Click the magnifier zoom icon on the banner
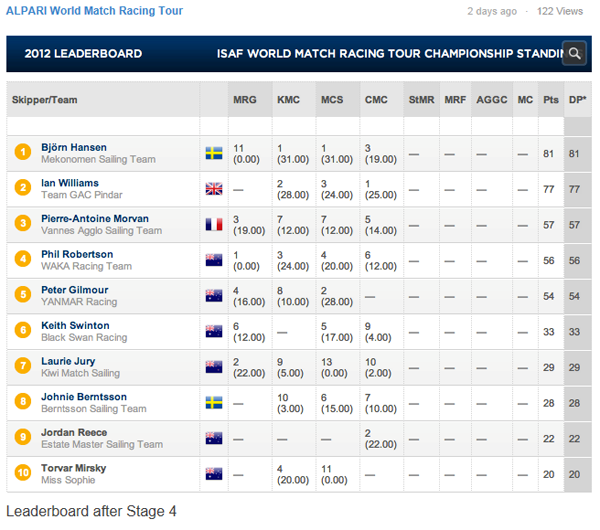600x530 pixels. [574, 53]
